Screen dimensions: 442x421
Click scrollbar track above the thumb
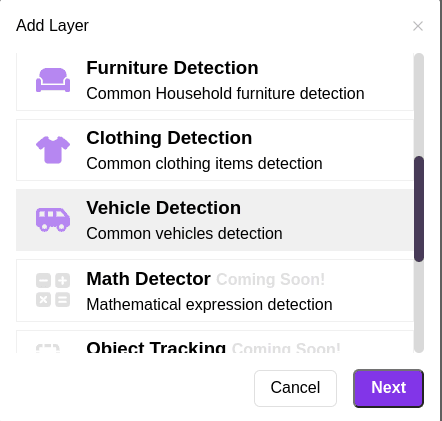coord(419,105)
